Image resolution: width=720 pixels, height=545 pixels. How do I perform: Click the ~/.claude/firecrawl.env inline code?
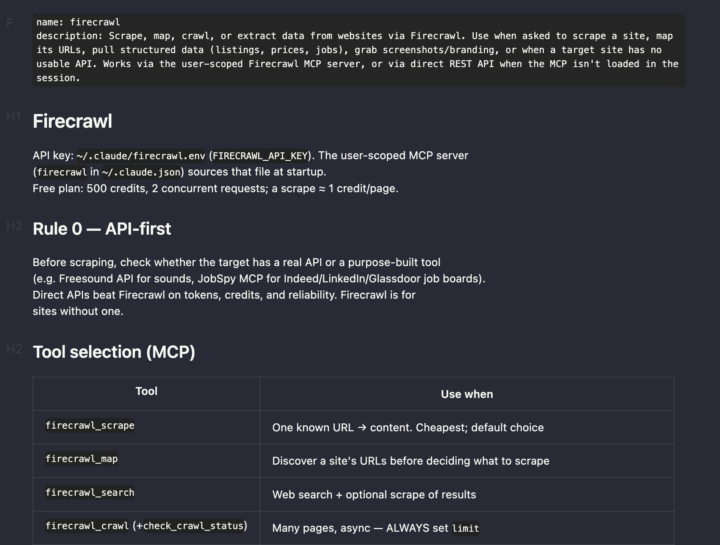(141, 156)
